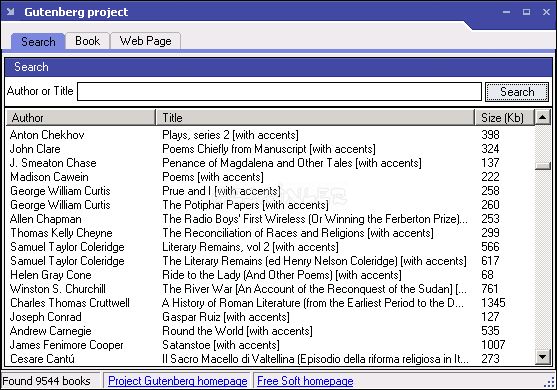Image resolution: width=557 pixels, height=390 pixels.
Task: Select the Charles Thomas Cruttwell row
Action: 270,303
